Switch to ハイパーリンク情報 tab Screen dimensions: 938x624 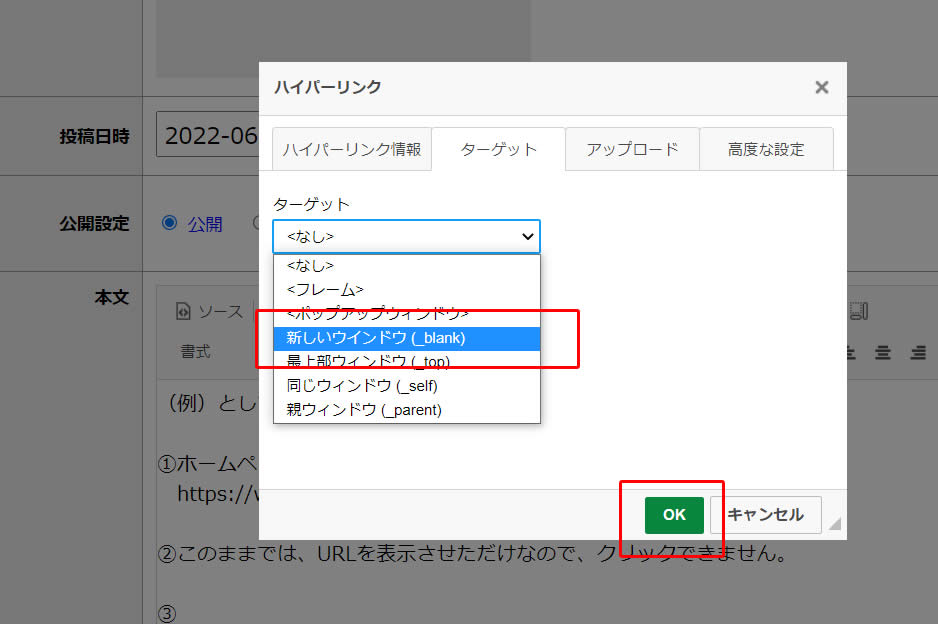tap(351, 149)
